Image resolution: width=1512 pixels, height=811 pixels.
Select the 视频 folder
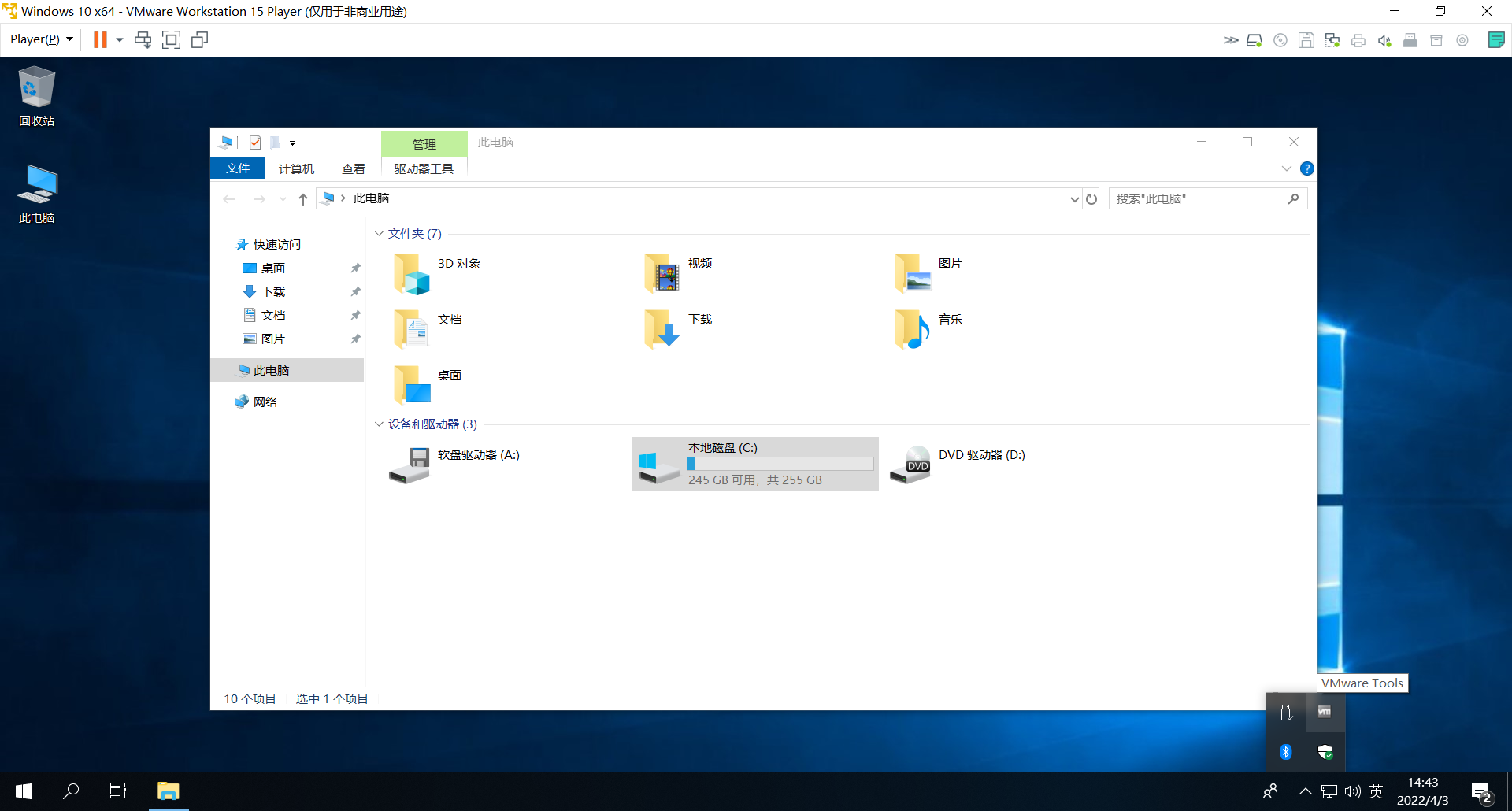[679, 274]
